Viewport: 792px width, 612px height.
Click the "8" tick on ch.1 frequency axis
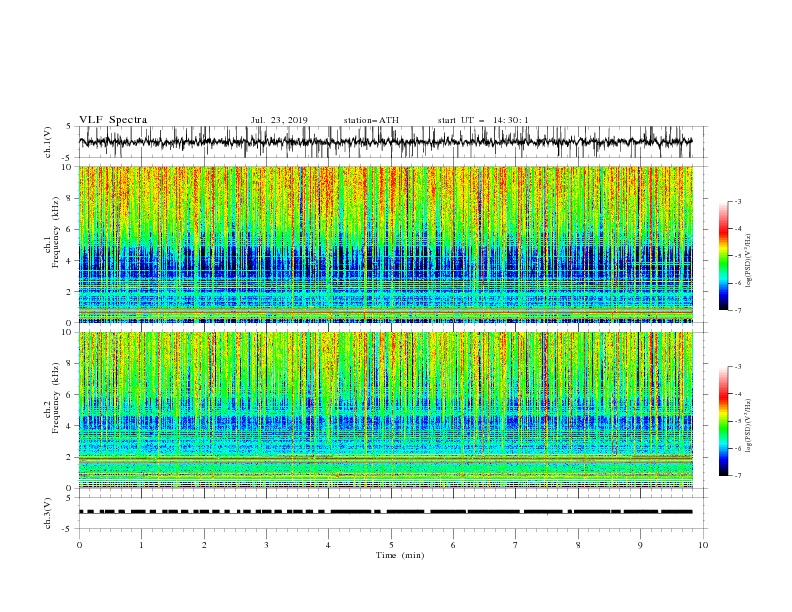pos(70,198)
